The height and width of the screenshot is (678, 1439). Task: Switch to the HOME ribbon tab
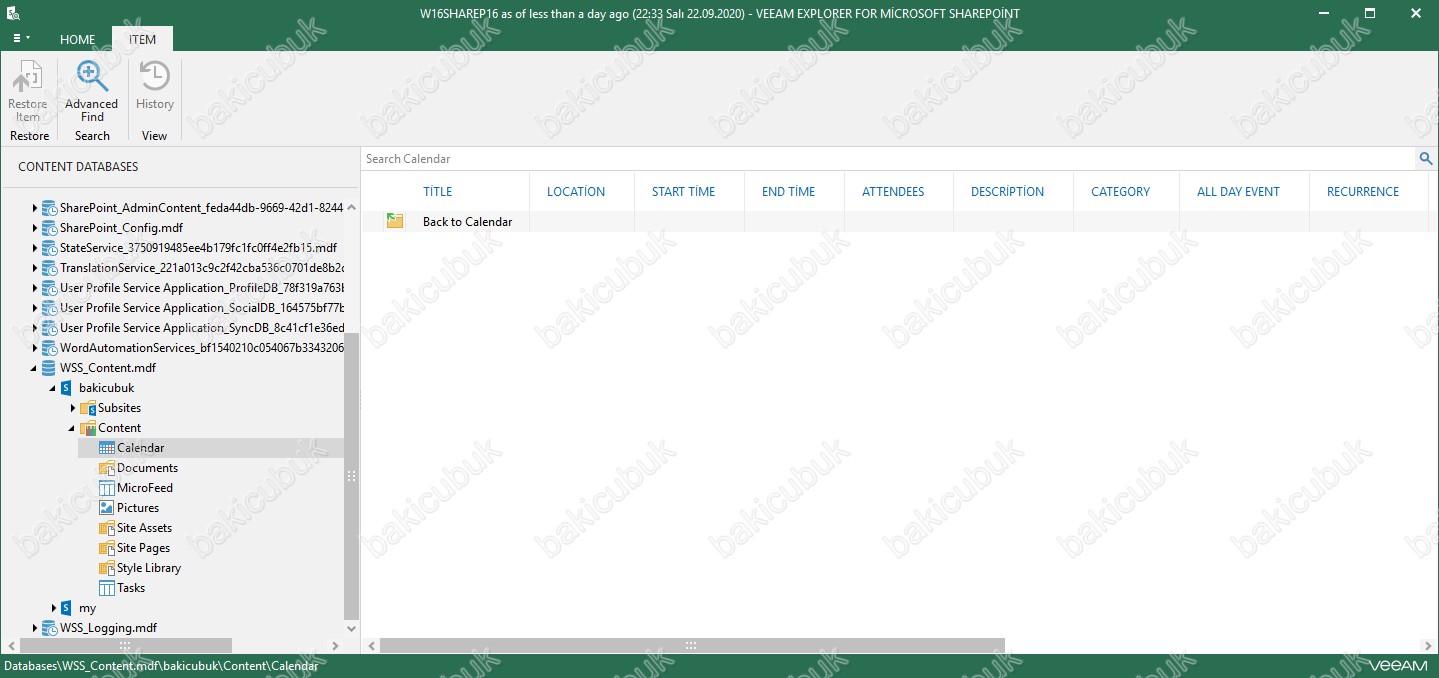77,40
